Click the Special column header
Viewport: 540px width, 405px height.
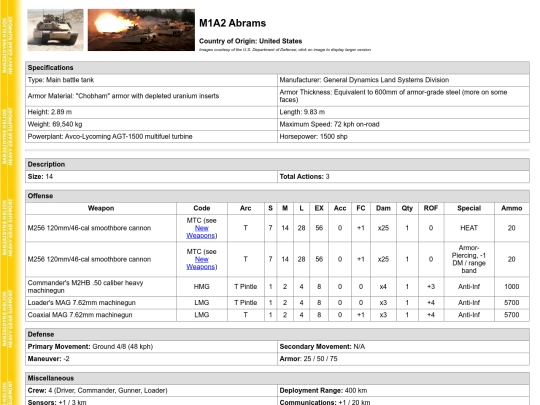pyautogui.click(x=469, y=208)
